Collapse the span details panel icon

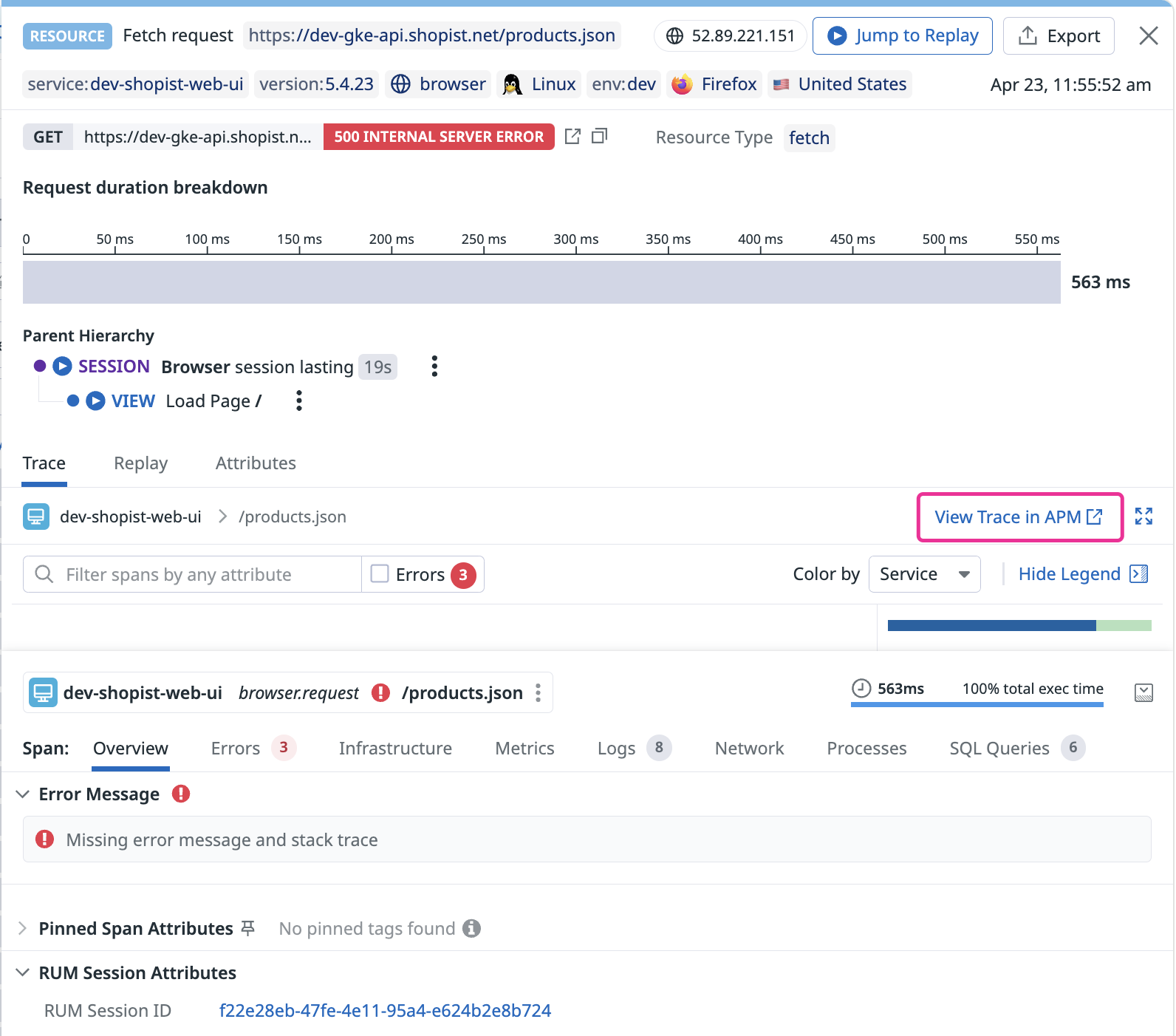1143,692
